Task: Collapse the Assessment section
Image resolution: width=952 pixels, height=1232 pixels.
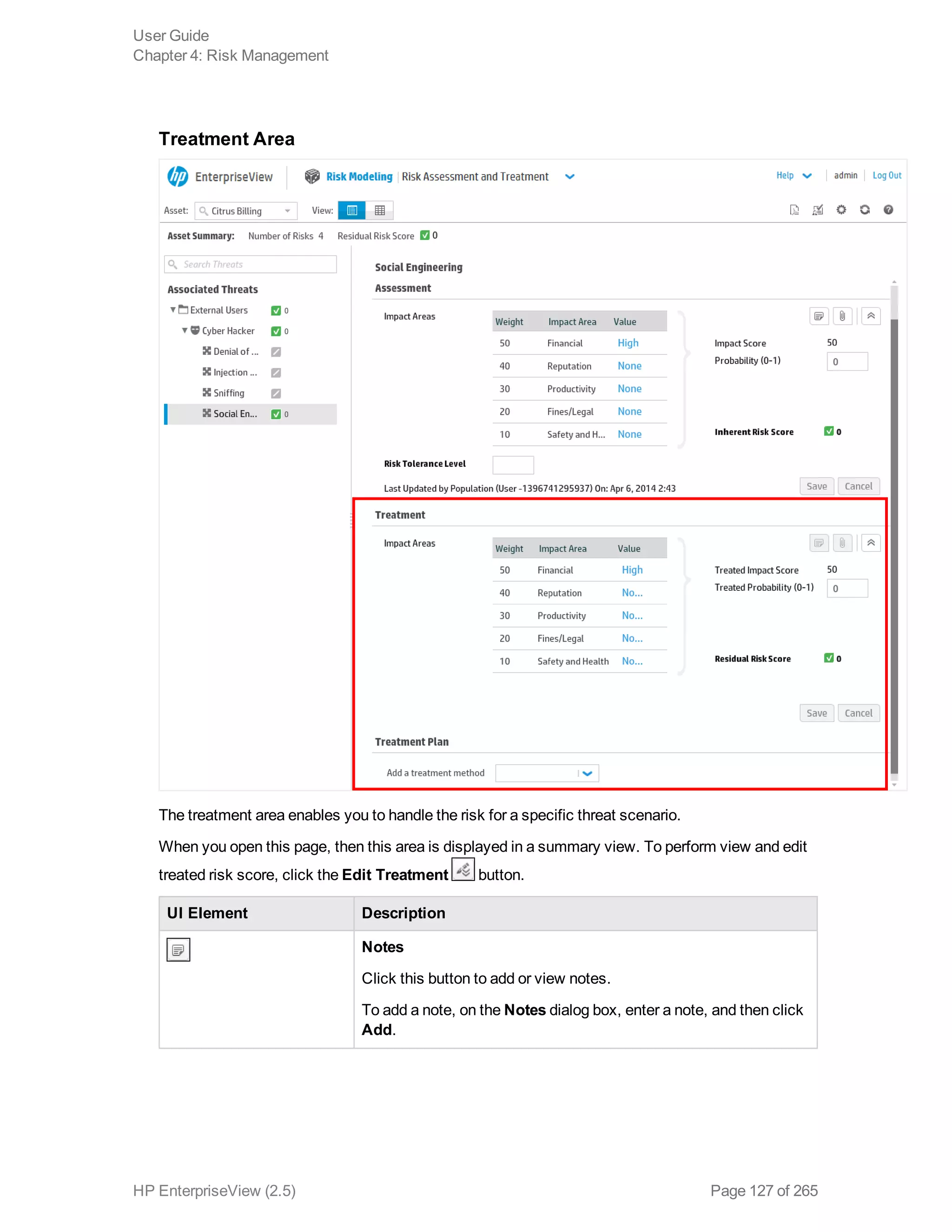Action: click(x=871, y=316)
